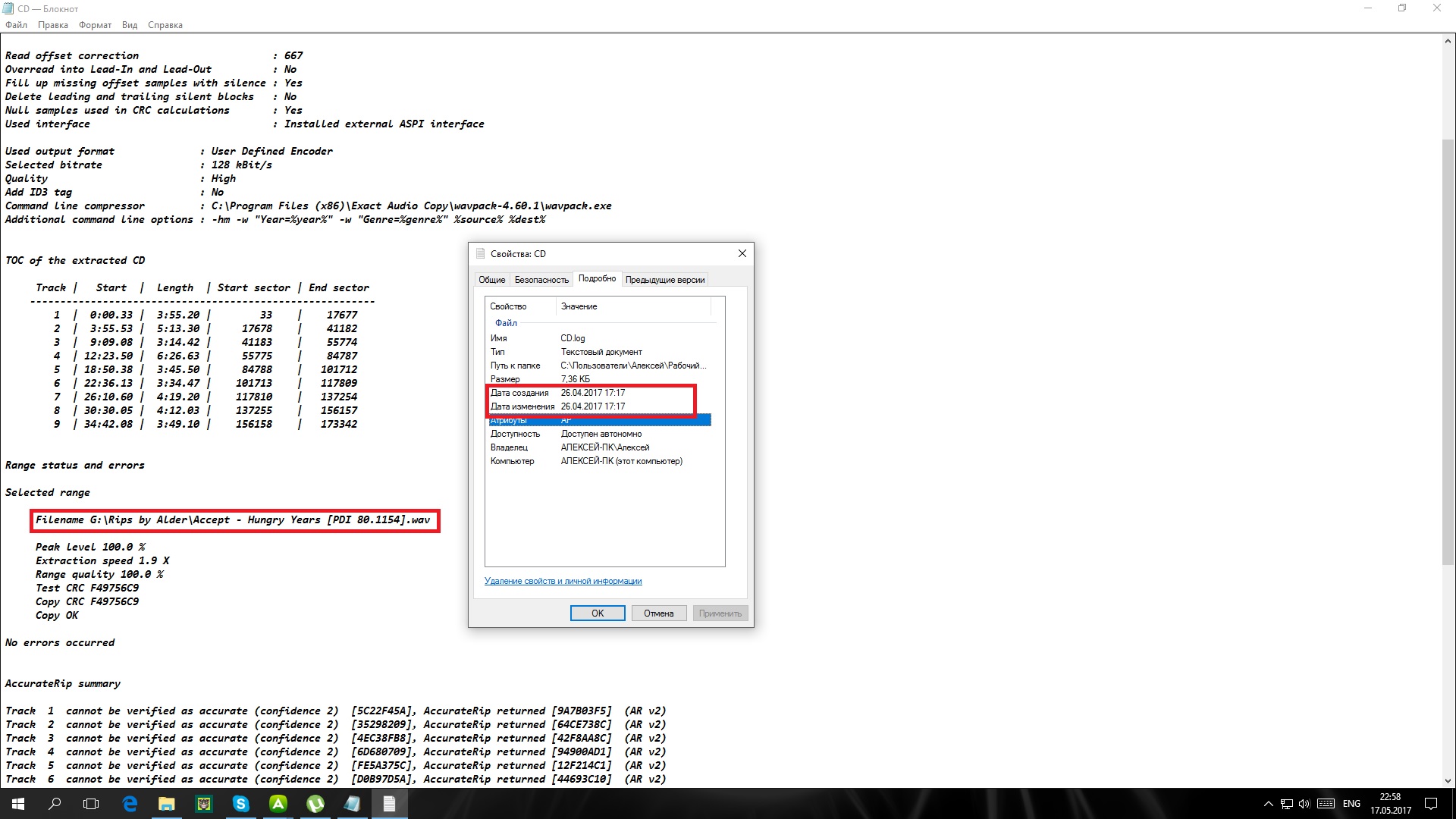Click the link to remove properties and personal information
The height and width of the screenshot is (819, 1456).
click(x=563, y=581)
